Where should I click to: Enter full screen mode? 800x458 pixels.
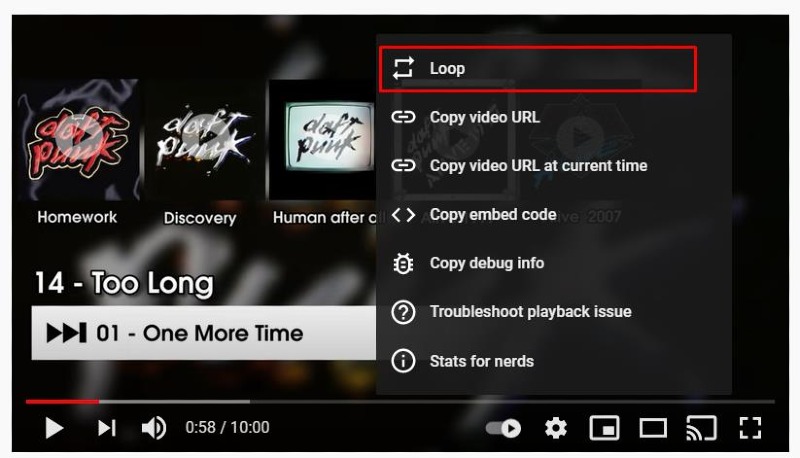tap(751, 428)
